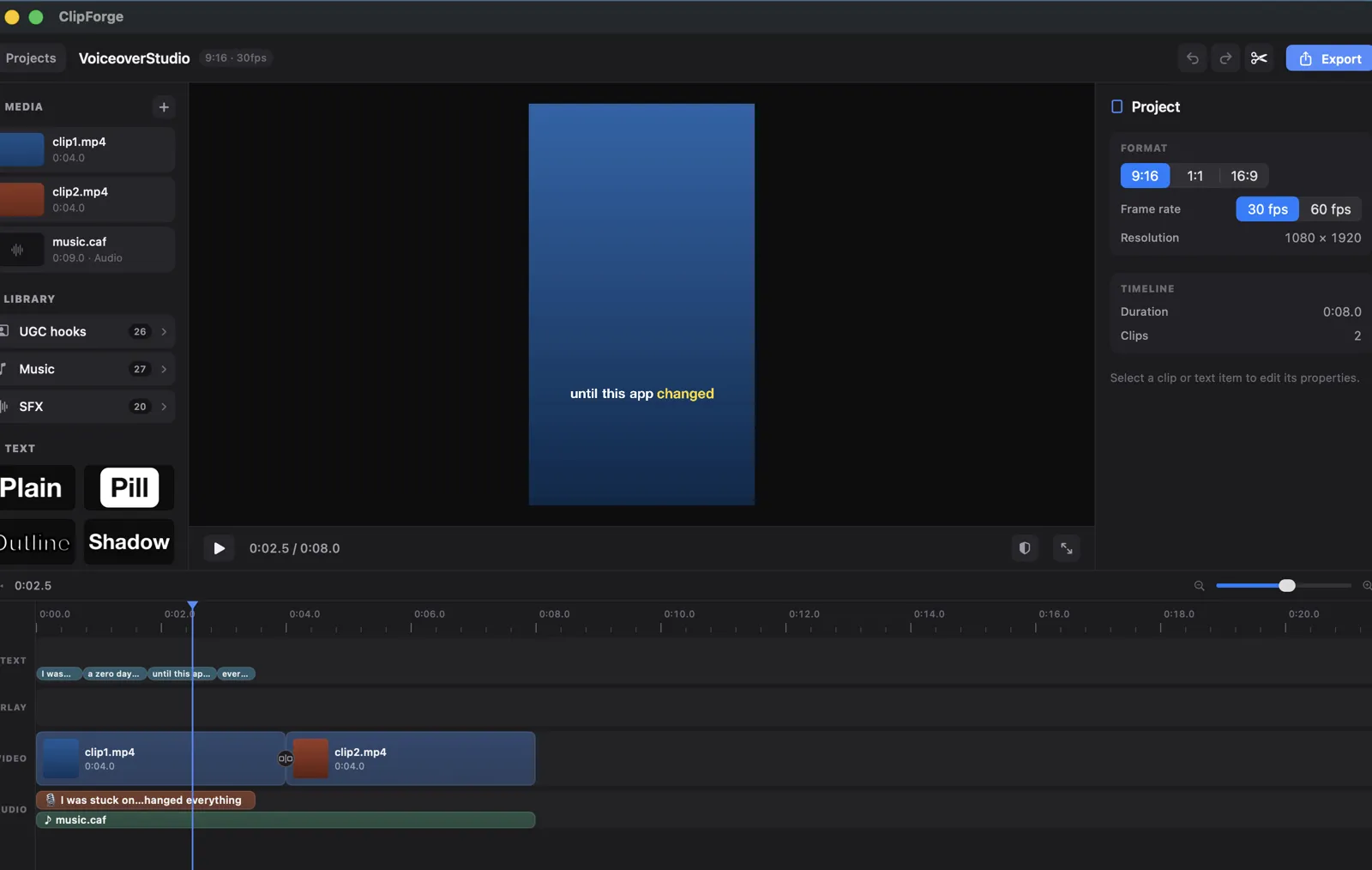
Task: Click the undo arrow icon
Action: pyautogui.click(x=1192, y=58)
